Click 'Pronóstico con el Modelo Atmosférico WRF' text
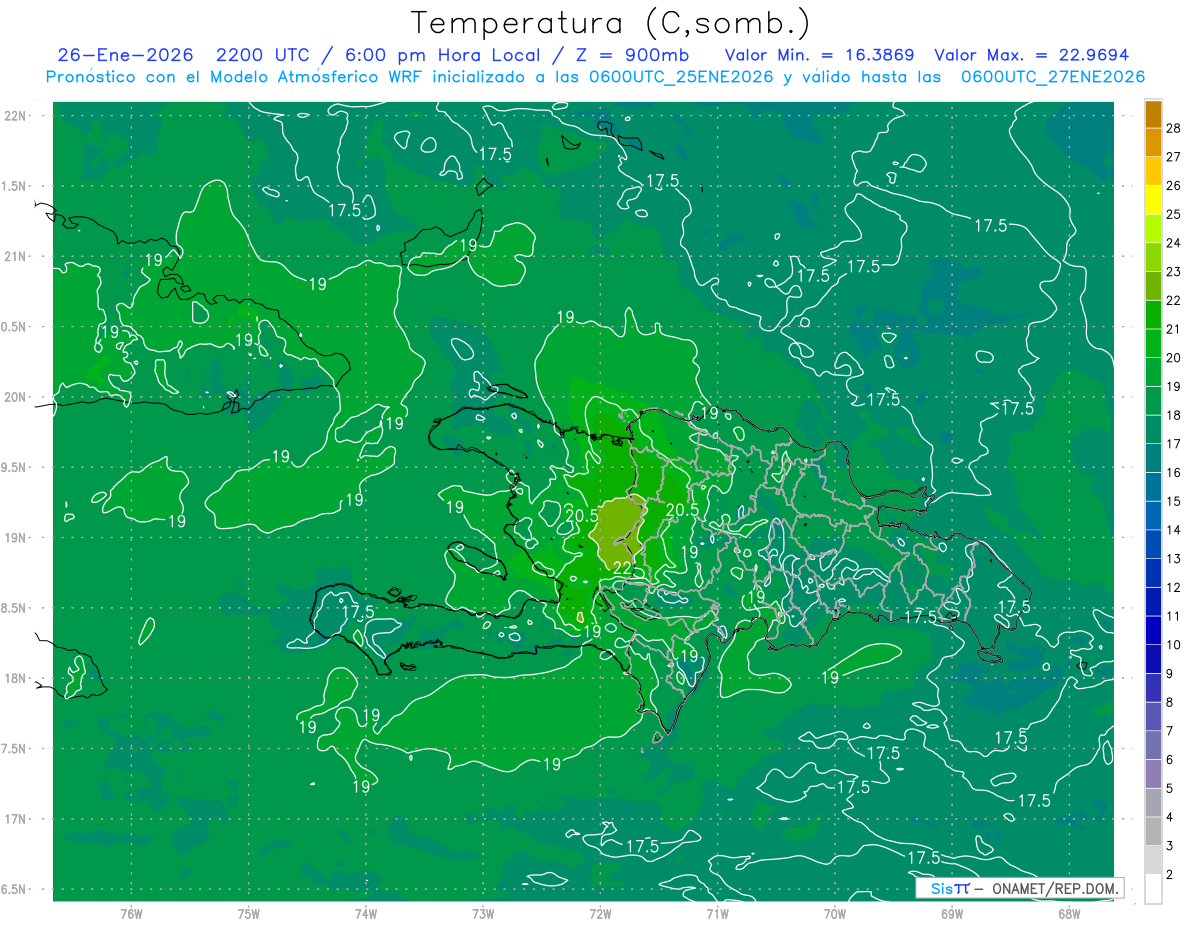This screenshot has width=1200, height=927. coord(235,77)
